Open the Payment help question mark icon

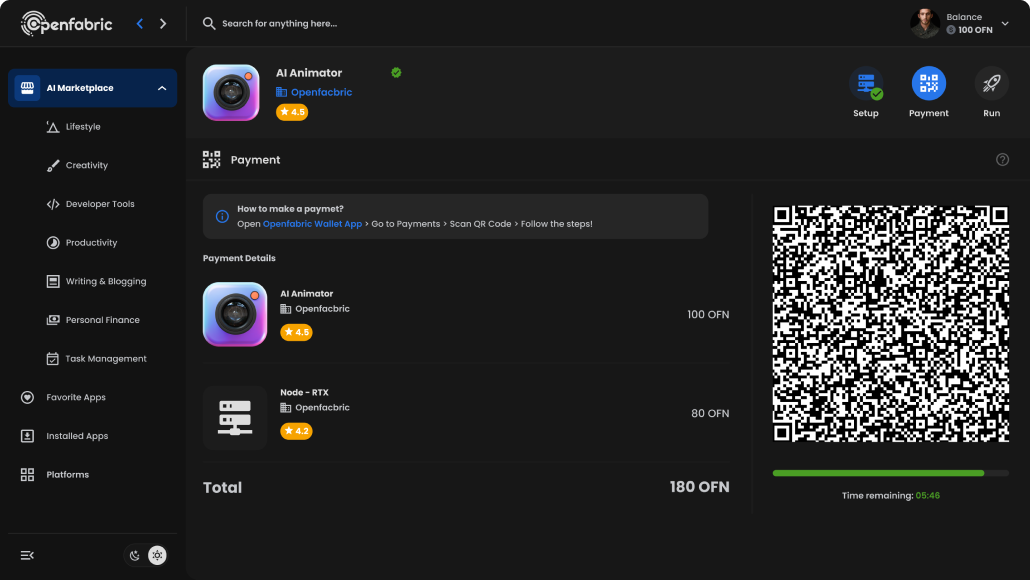click(1002, 159)
